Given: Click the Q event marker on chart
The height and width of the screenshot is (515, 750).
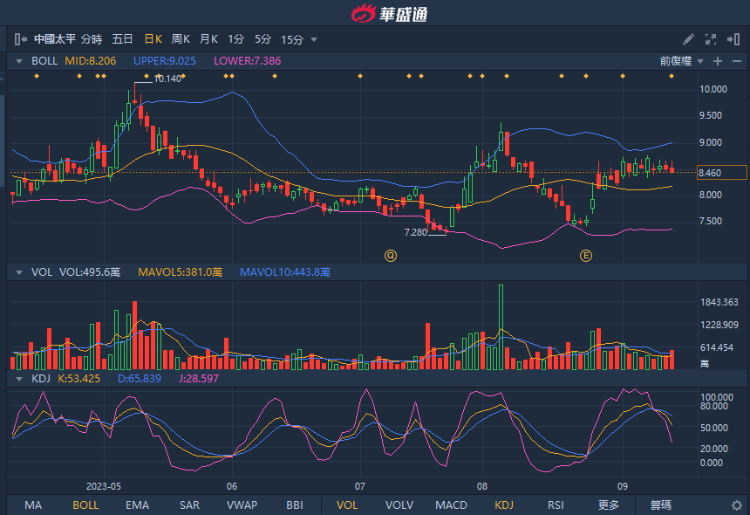Looking at the screenshot, I should [391, 256].
